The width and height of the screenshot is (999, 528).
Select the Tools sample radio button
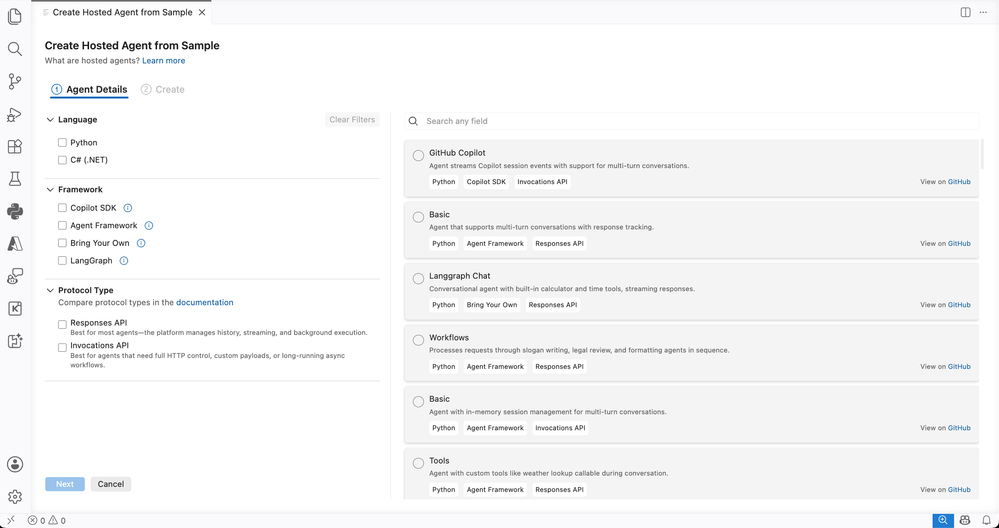(418, 463)
